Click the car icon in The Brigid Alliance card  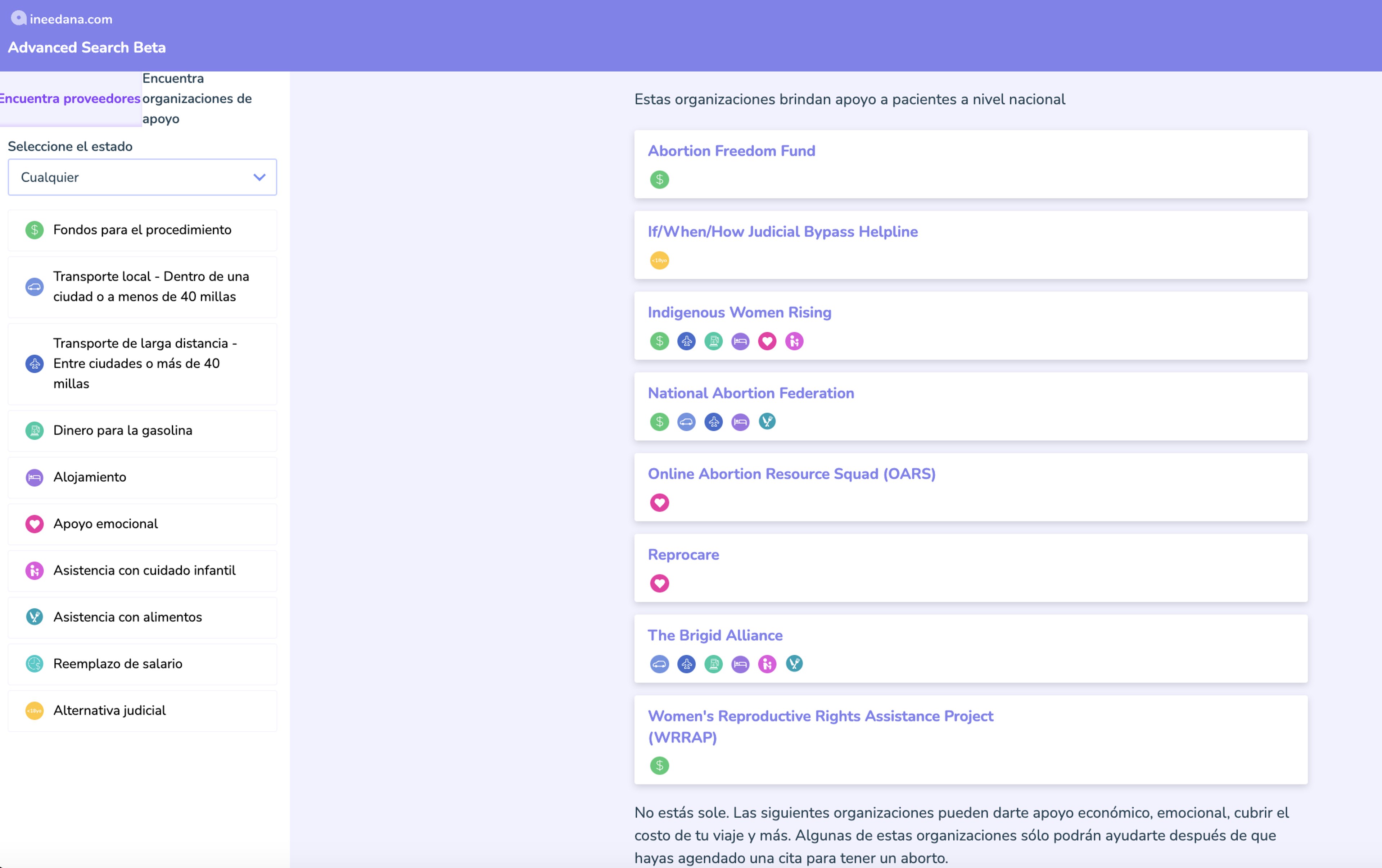(659, 664)
